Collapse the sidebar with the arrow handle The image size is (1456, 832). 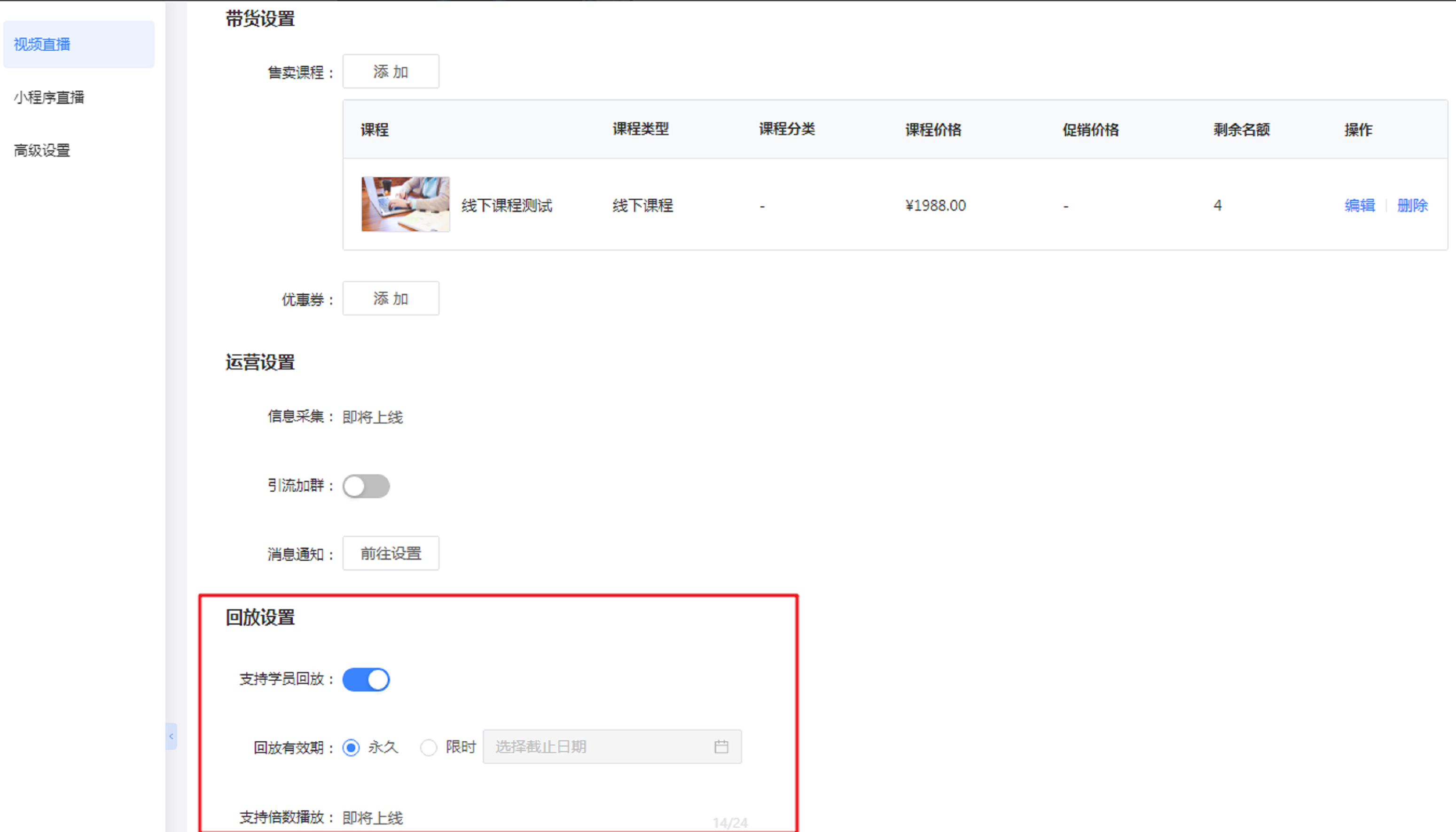pos(171,736)
